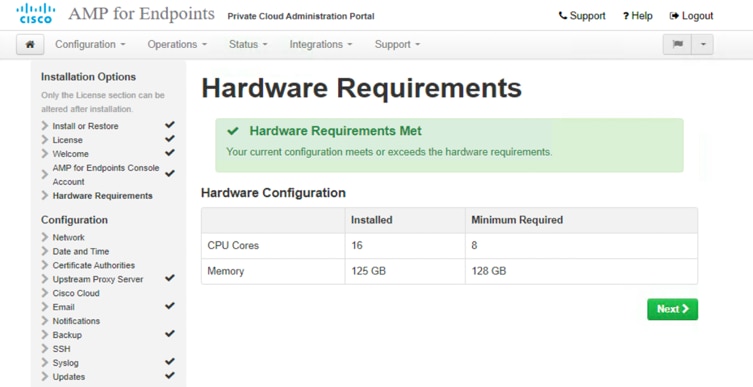The width and height of the screenshot is (753, 387).
Task: Select Install or Restore in the sidebar
Action: pos(85,126)
